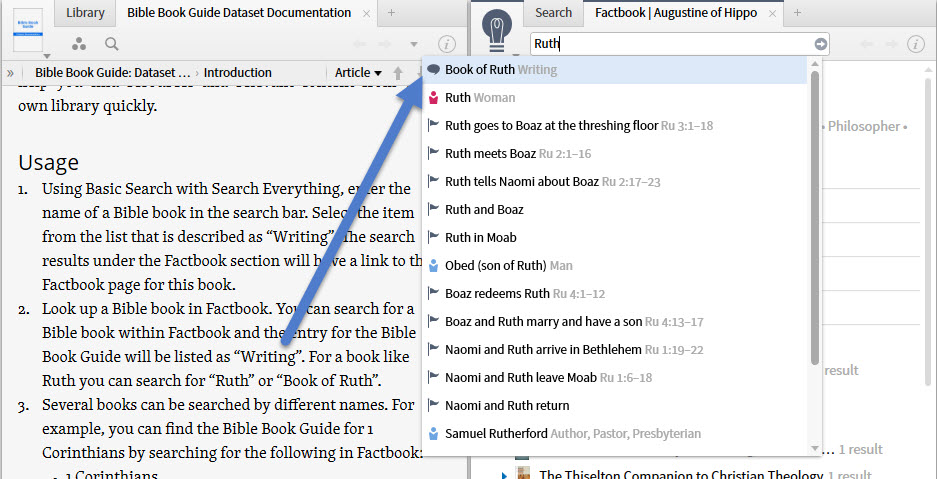Select 'Naomi and Ruth leave Moab' suggestion
This screenshot has height=479, width=937.
tap(616, 377)
